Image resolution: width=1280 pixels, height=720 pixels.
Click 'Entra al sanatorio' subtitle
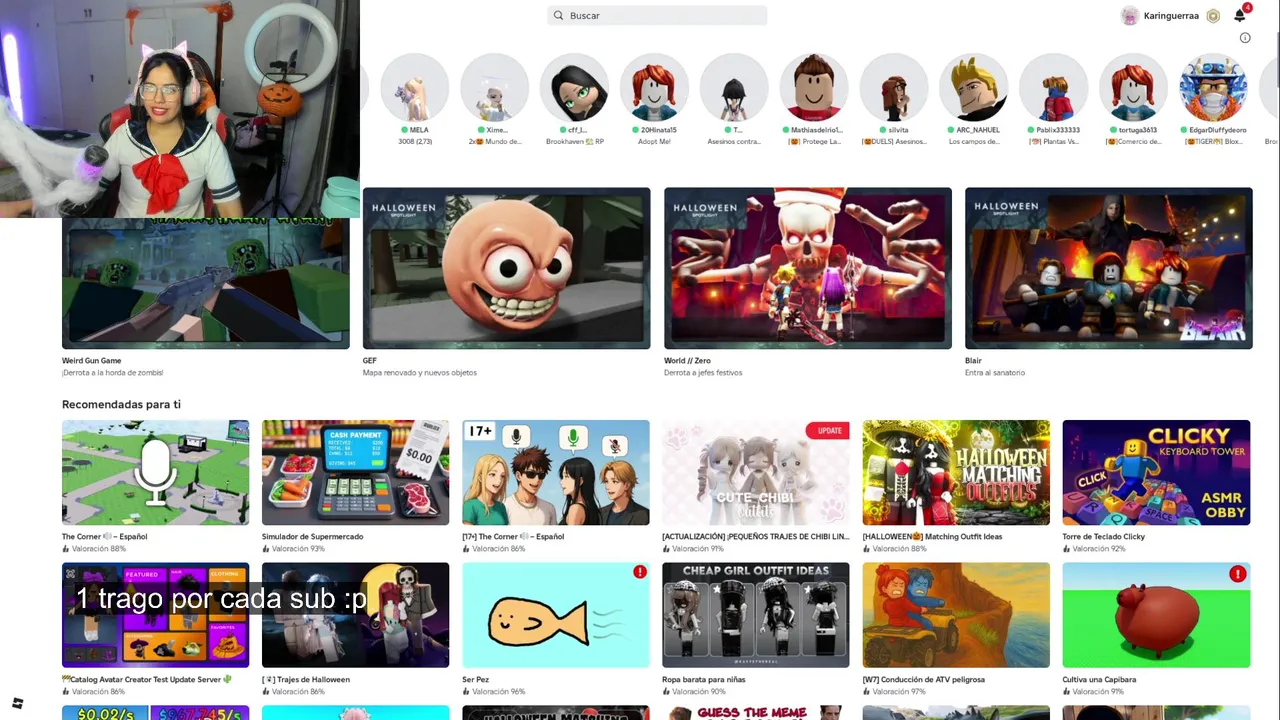(x=995, y=373)
